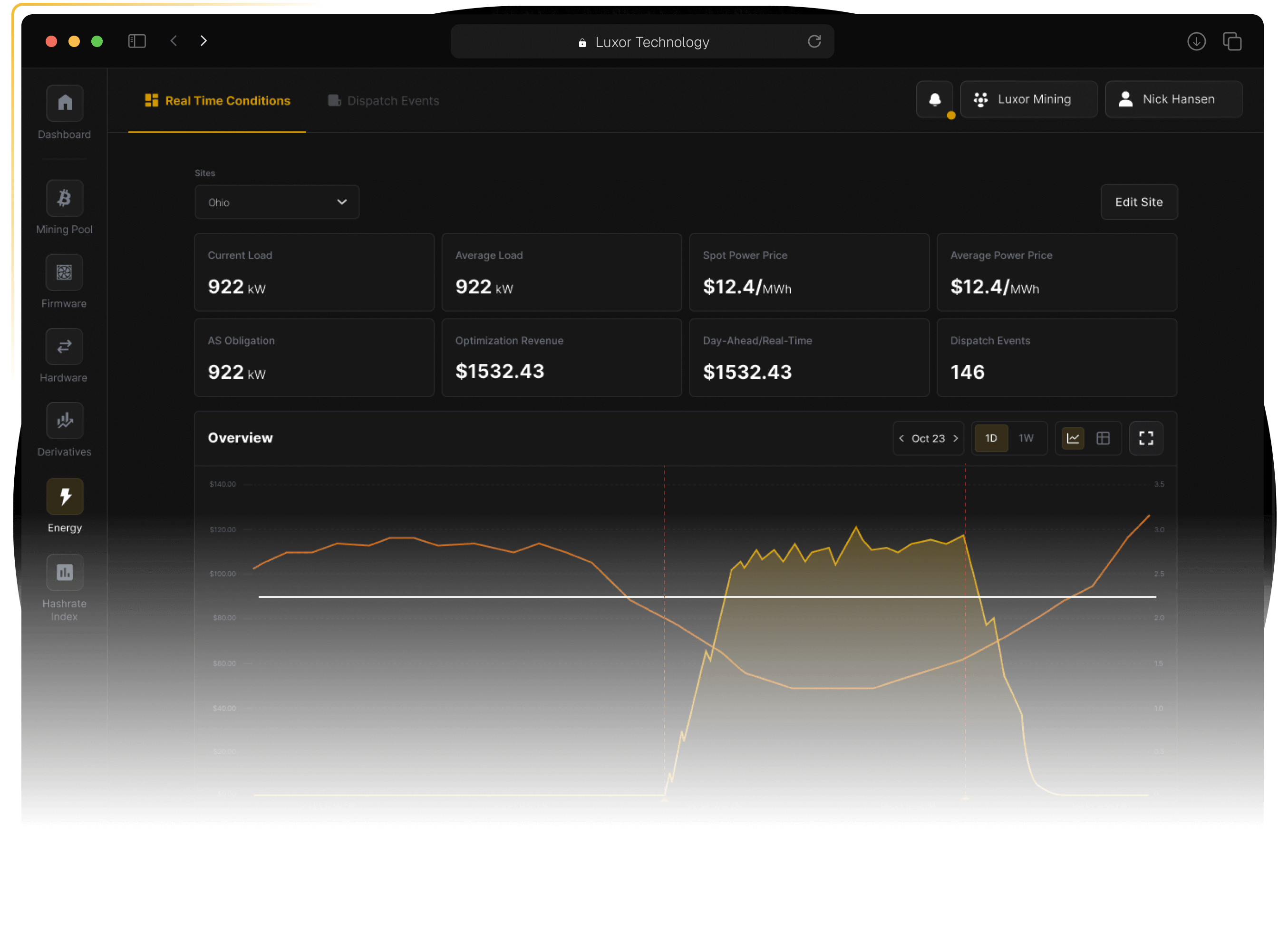The image size is (1288, 941).
Task: Switch range to 1D
Action: pos(990,438)
